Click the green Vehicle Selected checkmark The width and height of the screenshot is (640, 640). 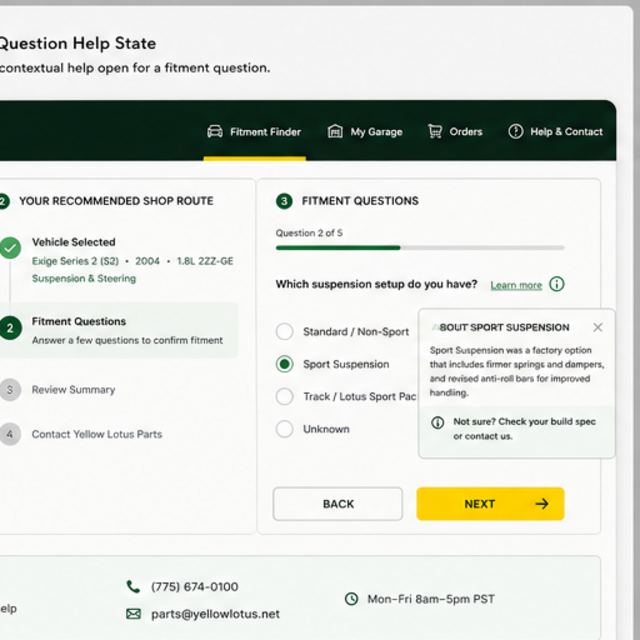click(10, 248)
